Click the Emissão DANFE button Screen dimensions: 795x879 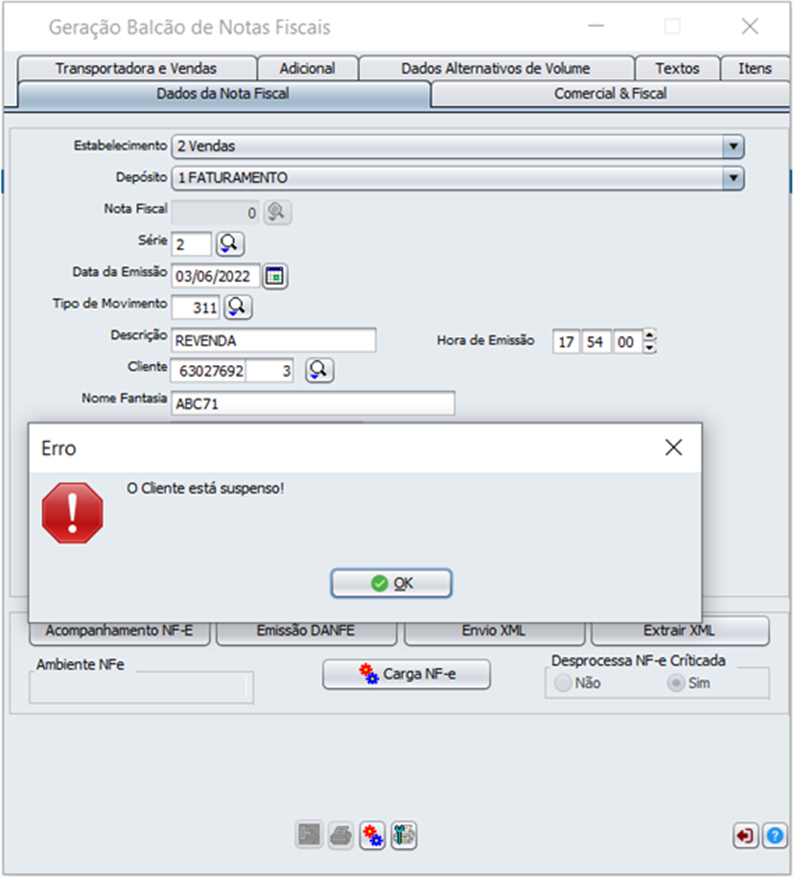306,631
